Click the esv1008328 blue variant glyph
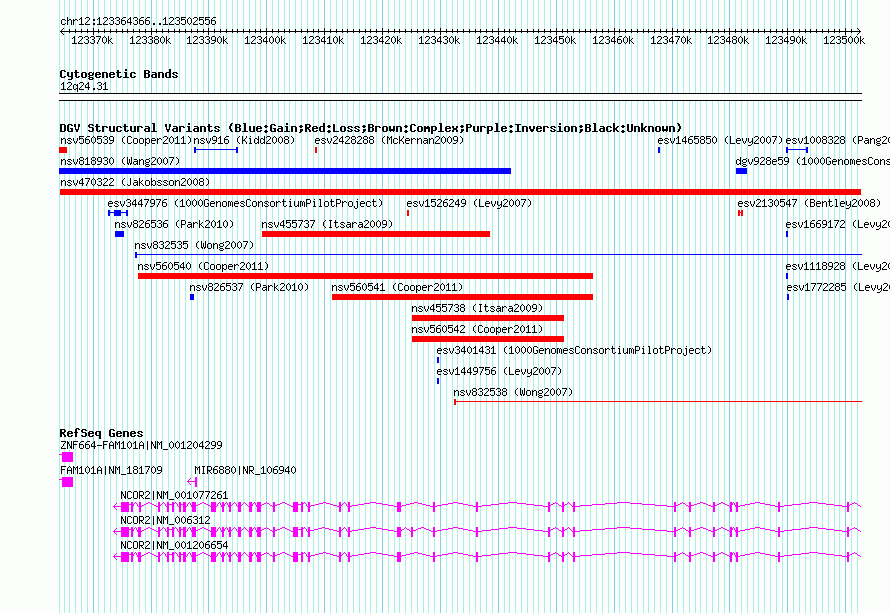Viewport: 890px width, 613px height. tap(797, 150)
